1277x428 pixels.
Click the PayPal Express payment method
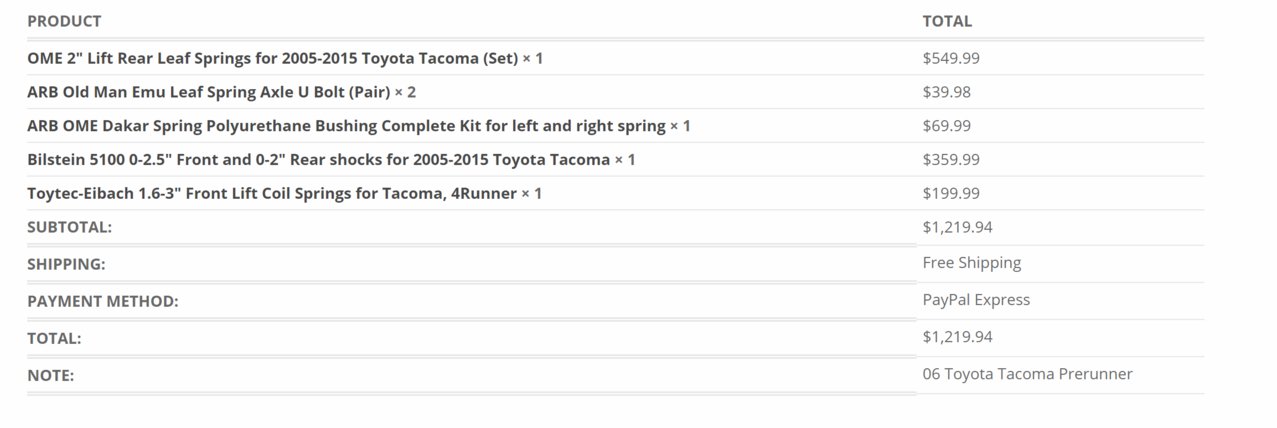976,300
